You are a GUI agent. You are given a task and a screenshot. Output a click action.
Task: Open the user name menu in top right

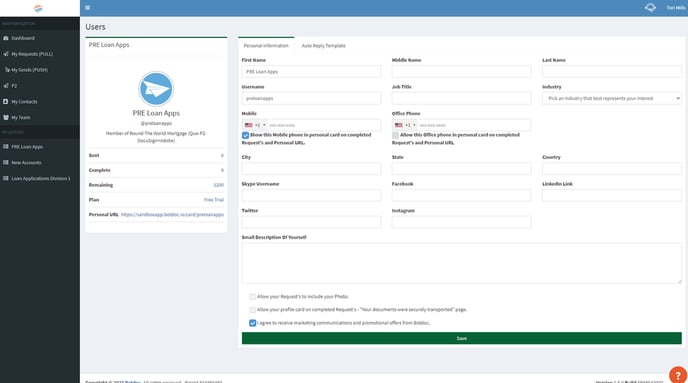[676, 8]
